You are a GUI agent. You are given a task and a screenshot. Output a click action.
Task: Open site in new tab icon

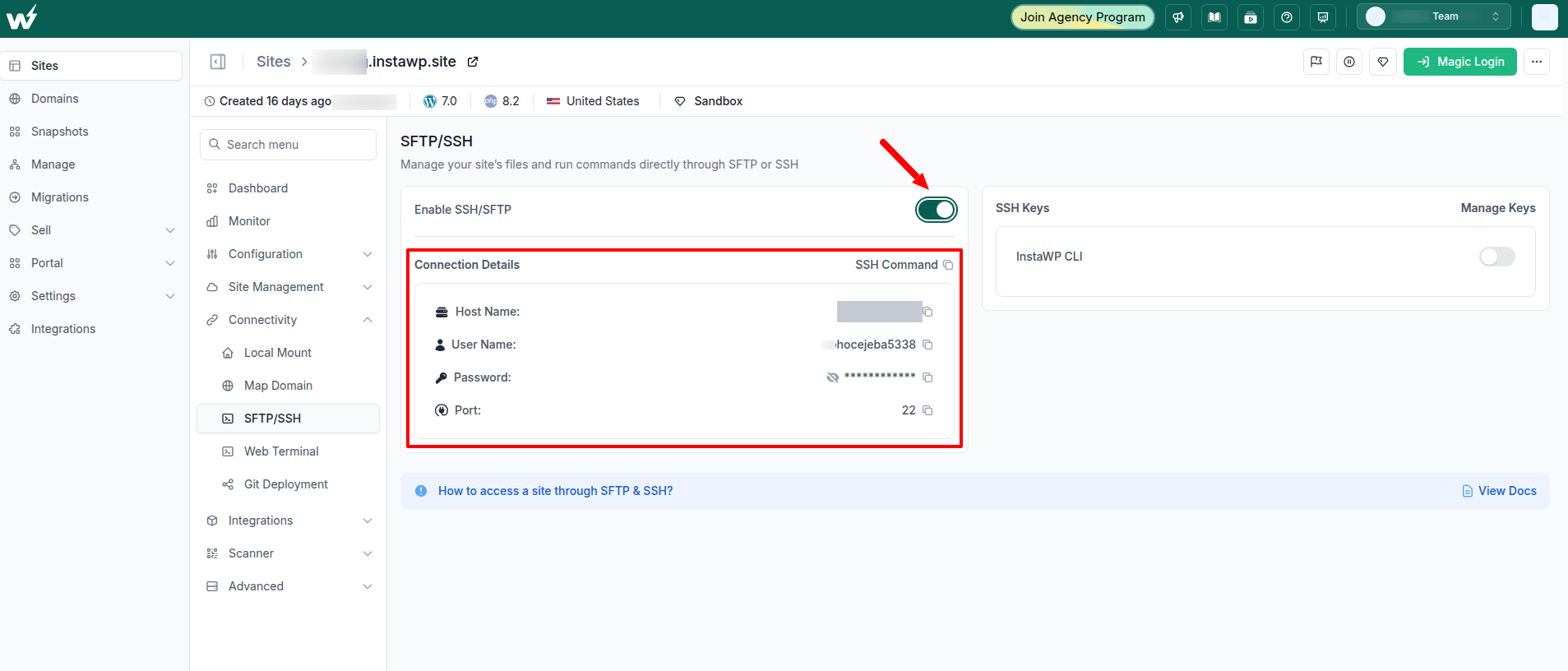click(x=473, y=62)
